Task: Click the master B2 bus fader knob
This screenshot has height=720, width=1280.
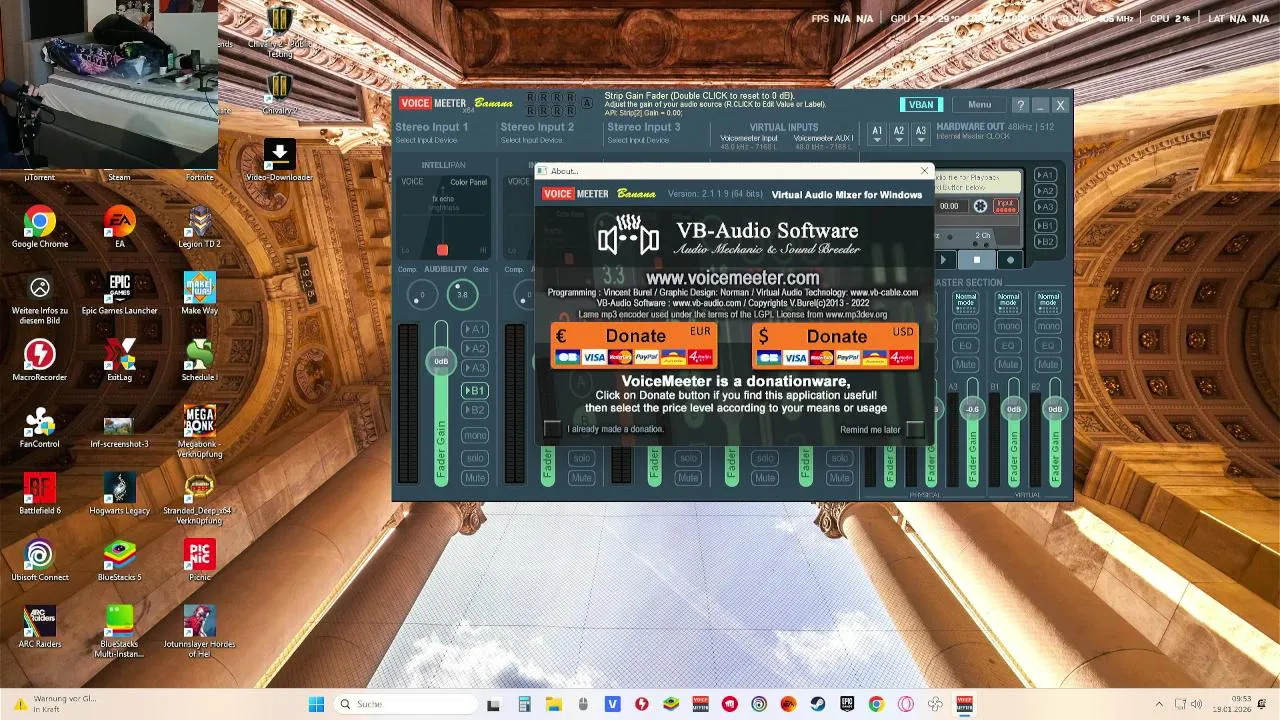Action: (x=1055, y=409)
